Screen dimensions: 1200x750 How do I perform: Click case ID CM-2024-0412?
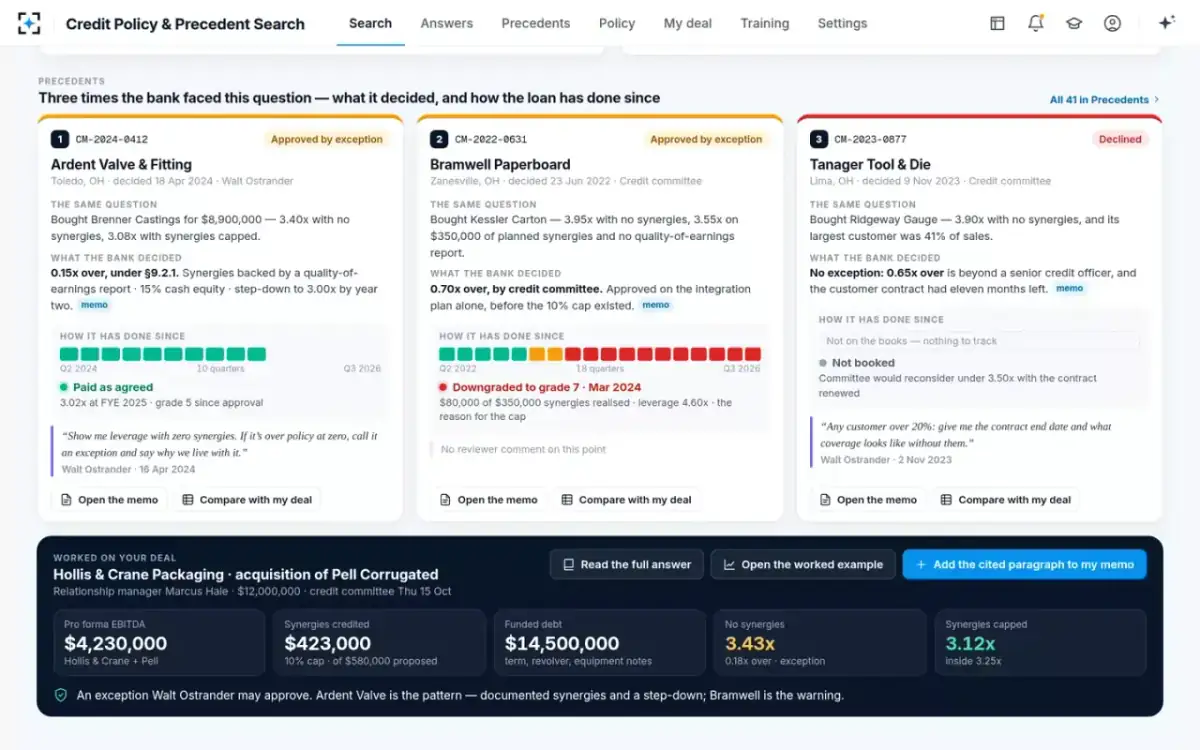click(112, 140)
